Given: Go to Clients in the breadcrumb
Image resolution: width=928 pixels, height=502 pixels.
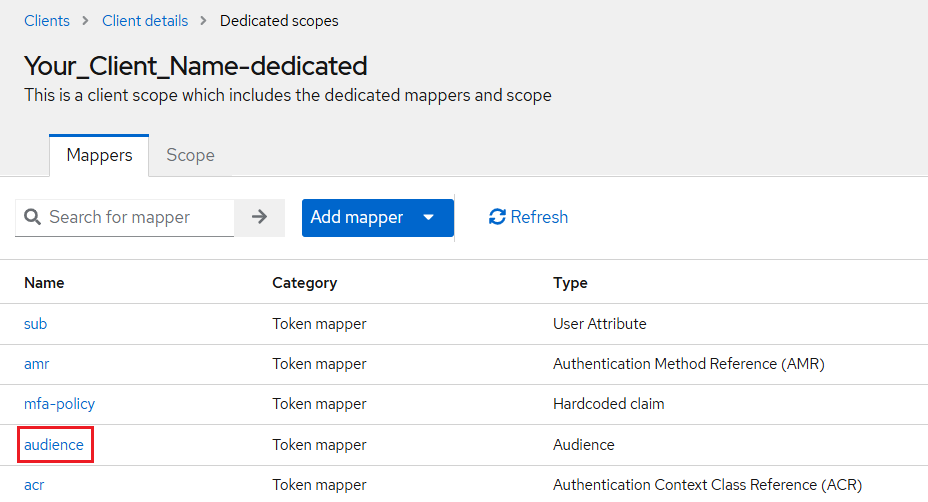Looking at the screenshot, I should click(47, 20).
